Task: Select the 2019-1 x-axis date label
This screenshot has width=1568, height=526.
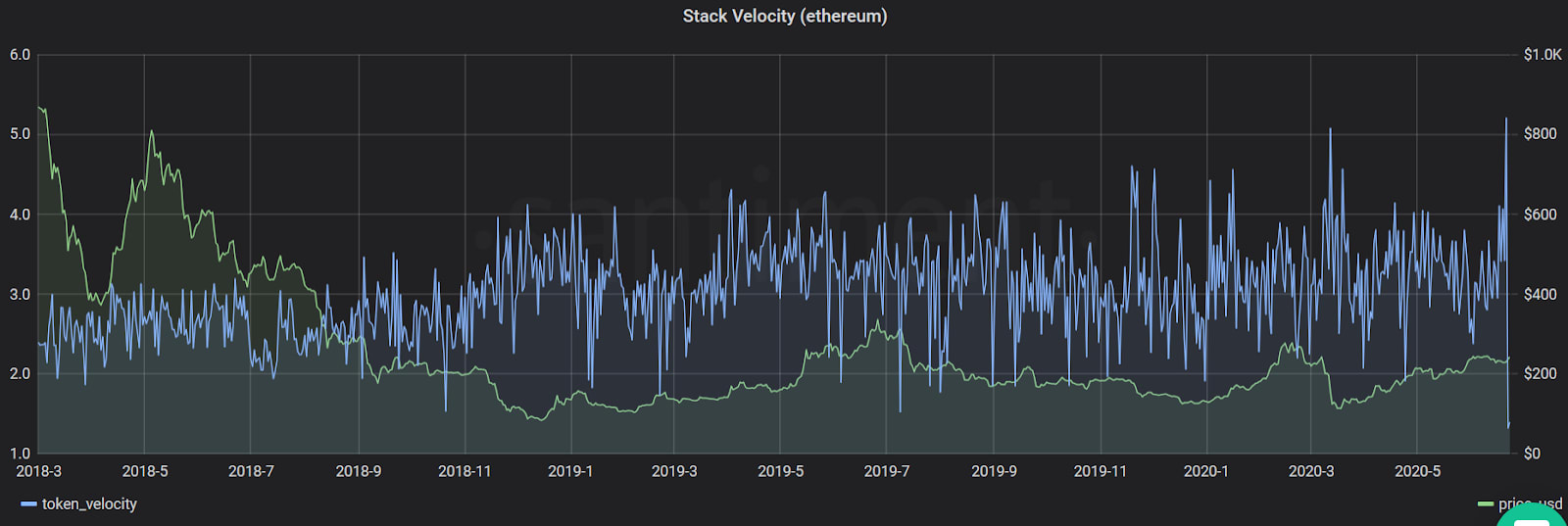Action: tap(570, 471)
